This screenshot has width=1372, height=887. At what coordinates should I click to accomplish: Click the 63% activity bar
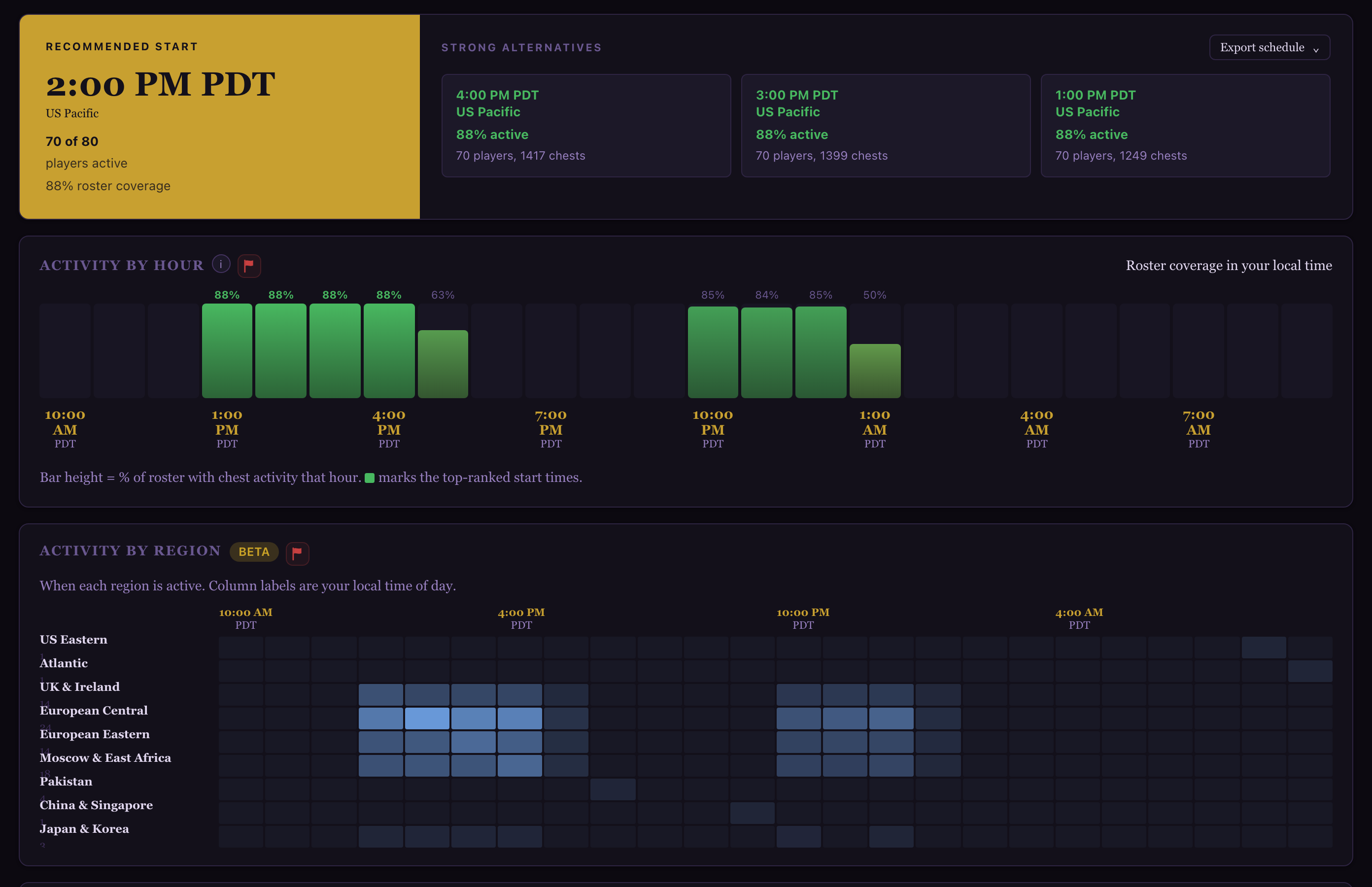coord(443,364)
